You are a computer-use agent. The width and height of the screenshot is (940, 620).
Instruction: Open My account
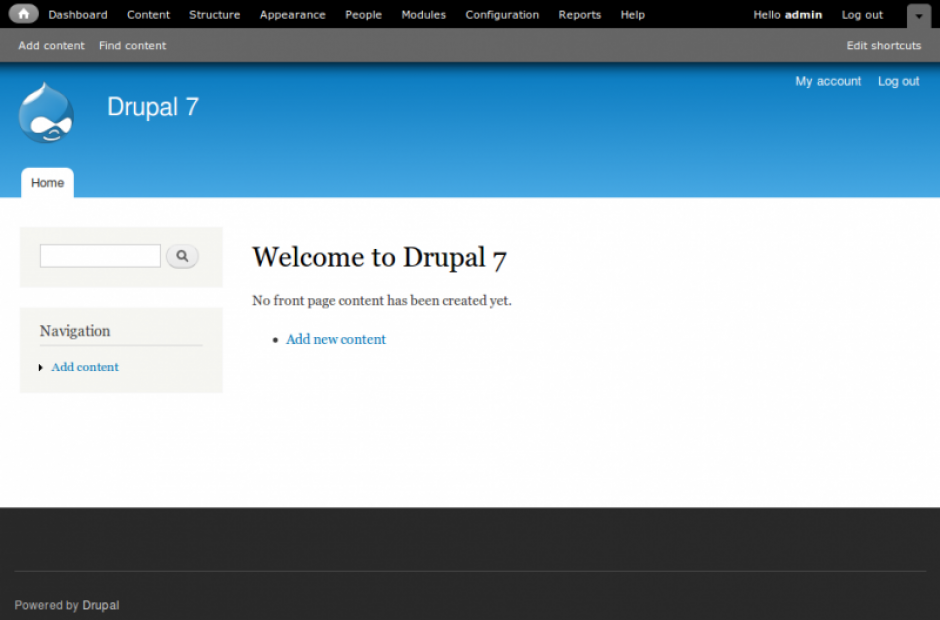click(x=828, y=81)
